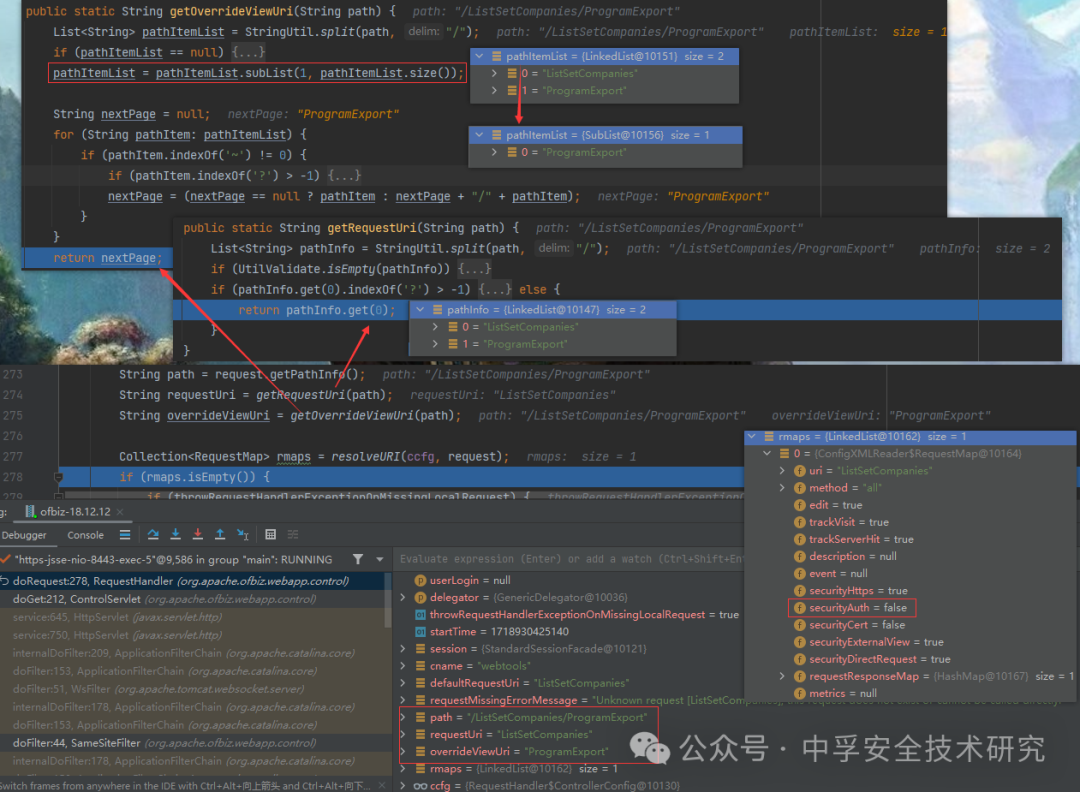Expand the method = "all" field
The width and height of the screenshot is (1080, 792).
point(782,488)
